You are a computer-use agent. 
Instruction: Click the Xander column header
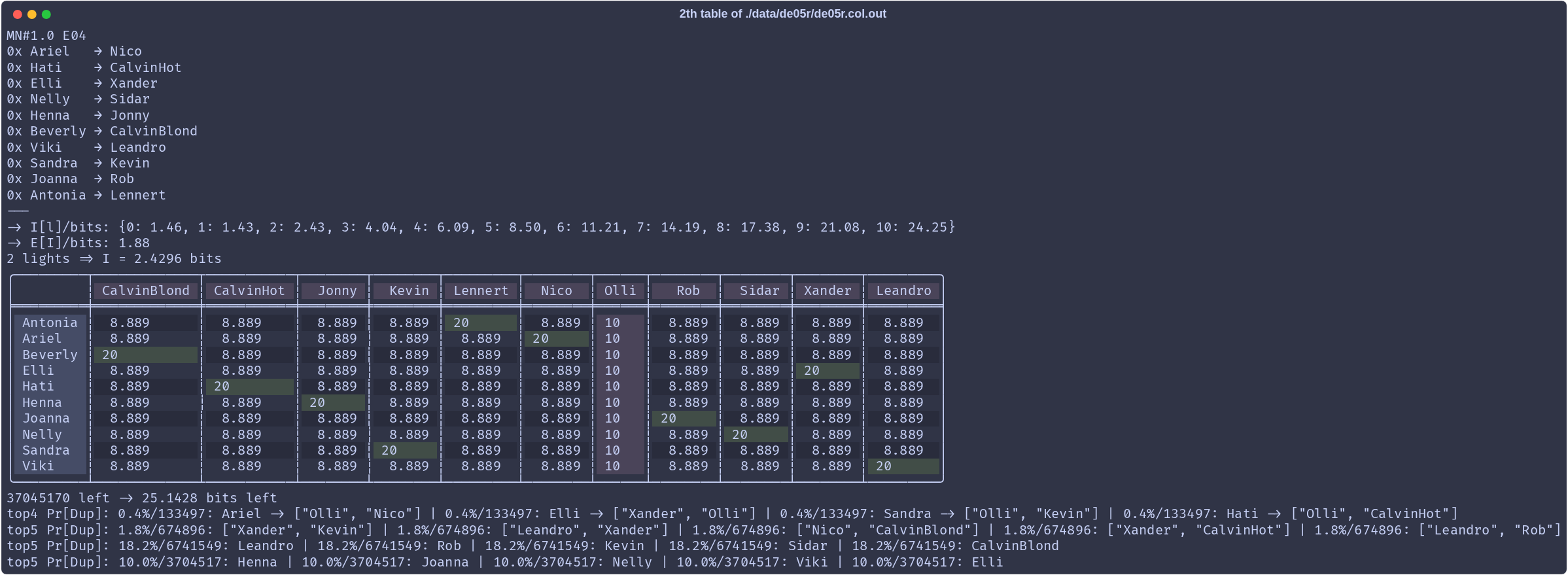[x=828, y=290]
